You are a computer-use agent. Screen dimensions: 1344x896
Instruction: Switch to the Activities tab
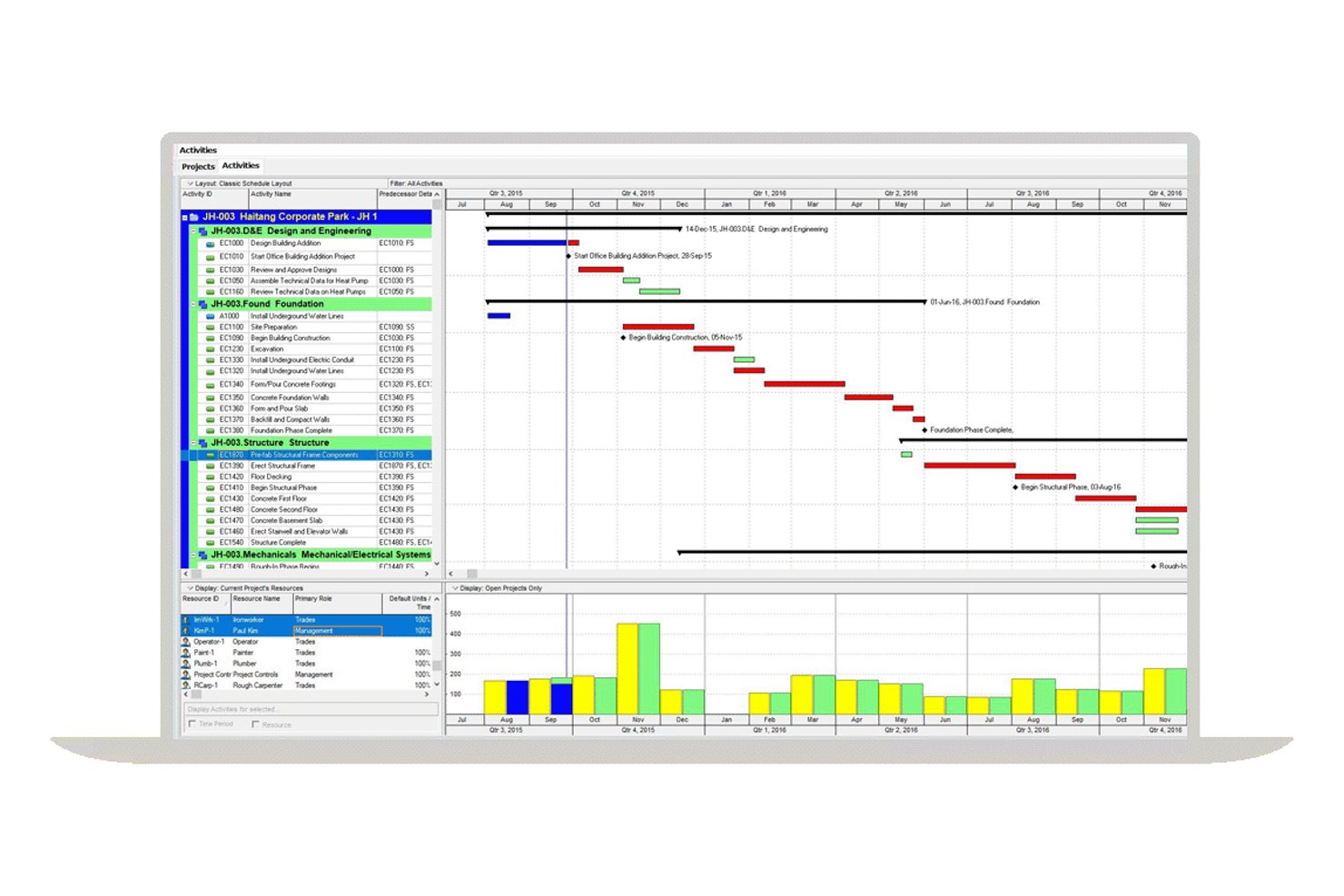point(241,165)
